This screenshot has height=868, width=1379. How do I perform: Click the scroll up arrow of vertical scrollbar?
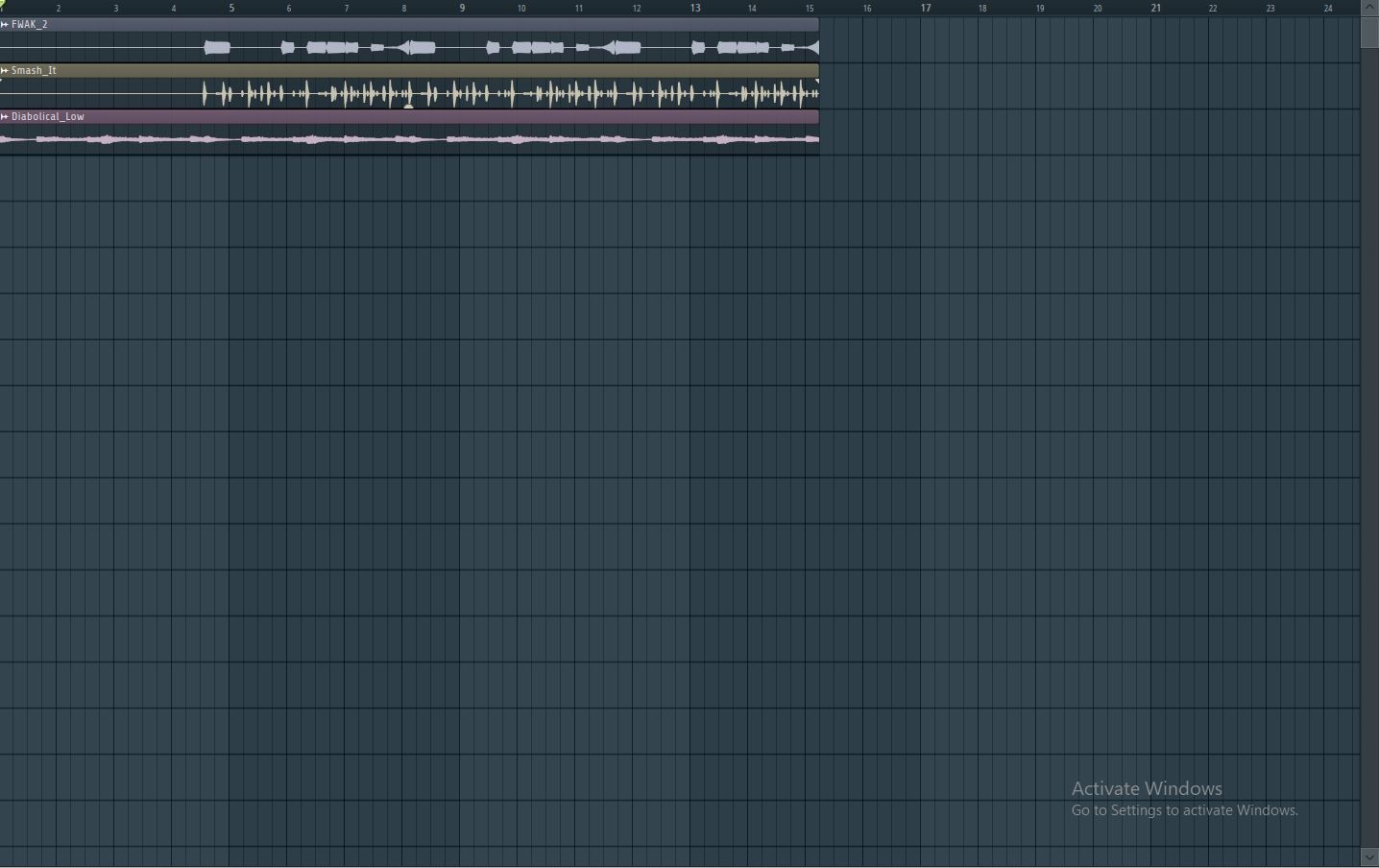(x=1369, y=7)
